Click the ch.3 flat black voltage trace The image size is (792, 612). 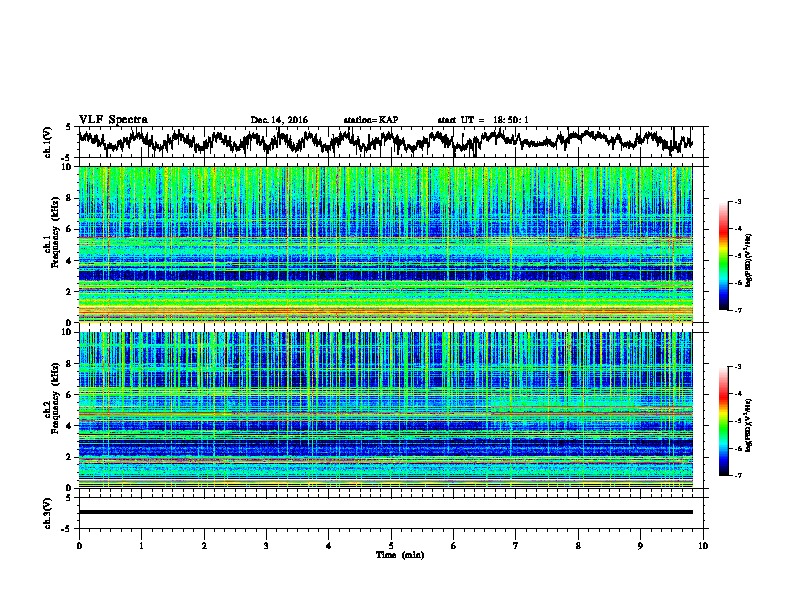pyautogui.click(x=385, y=512)
